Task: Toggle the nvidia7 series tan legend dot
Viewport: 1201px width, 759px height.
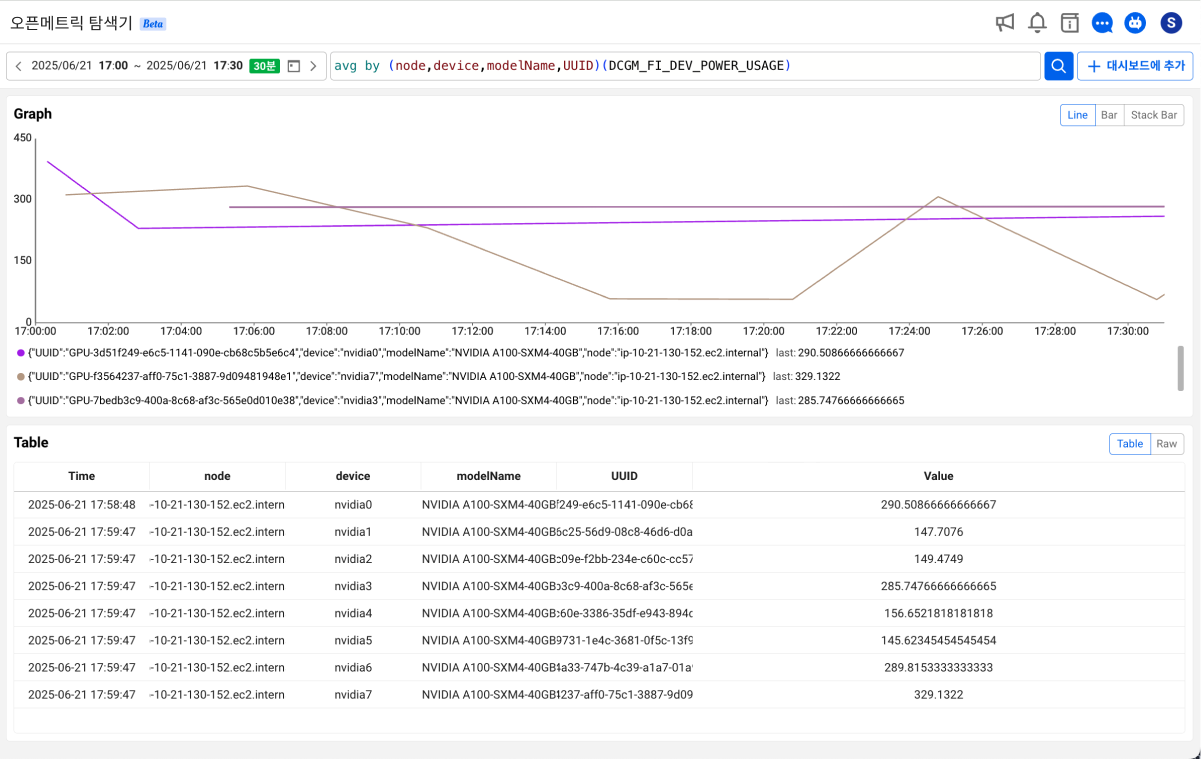Action: (x=21, y=377)
